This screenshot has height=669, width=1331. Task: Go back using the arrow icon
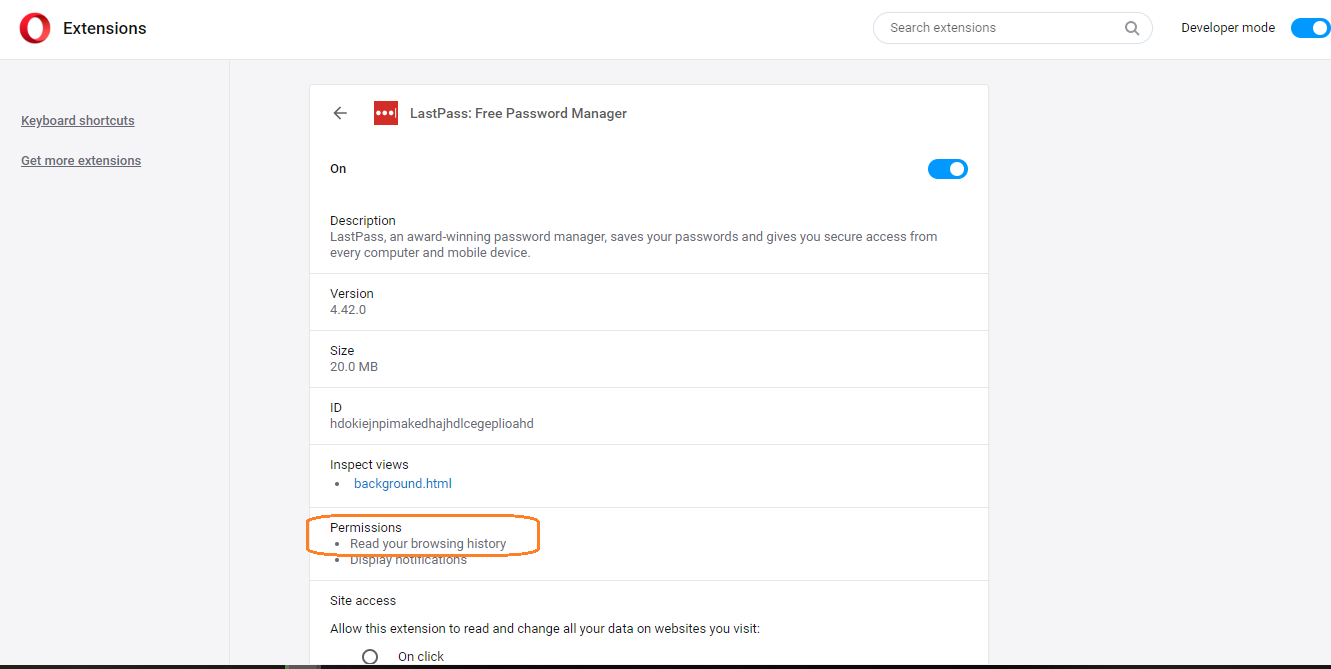[x=340, y=113]
